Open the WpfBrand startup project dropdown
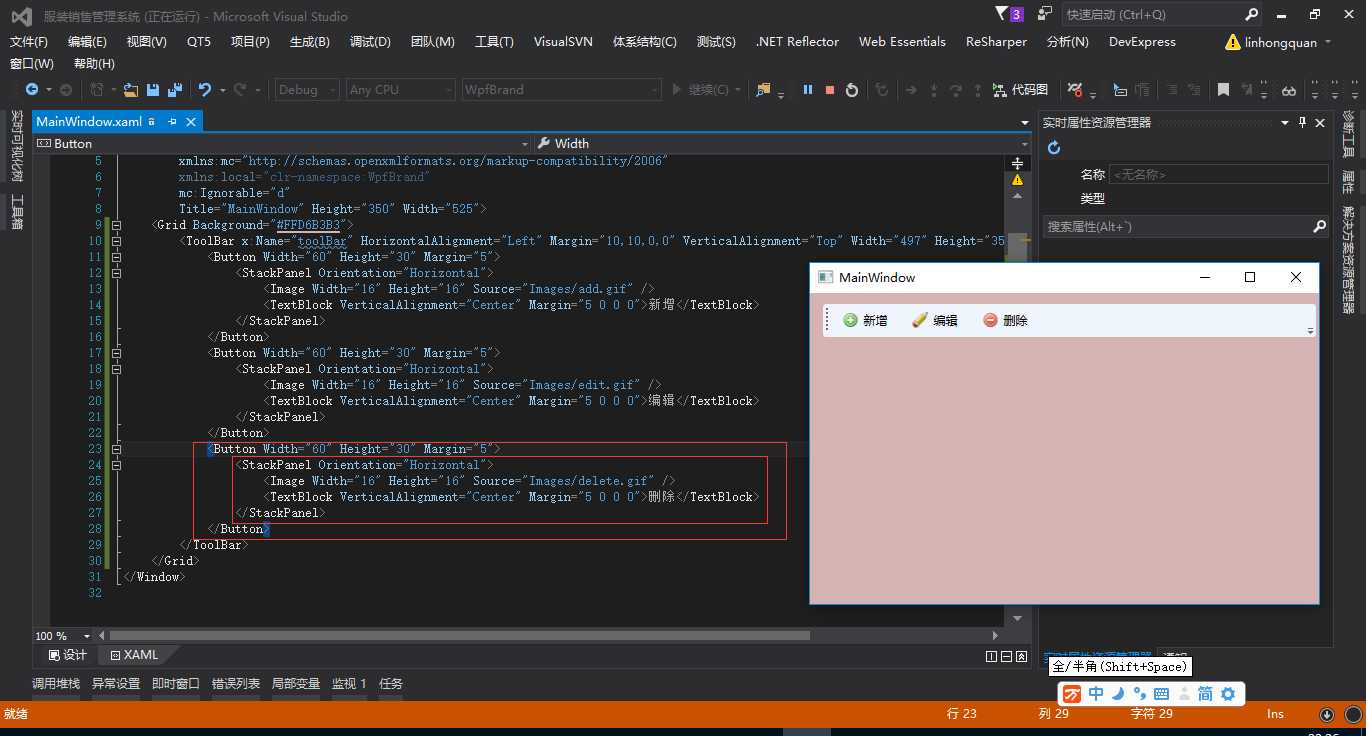The width and height of the screenshot is (1366, 736). pos(561,90)
